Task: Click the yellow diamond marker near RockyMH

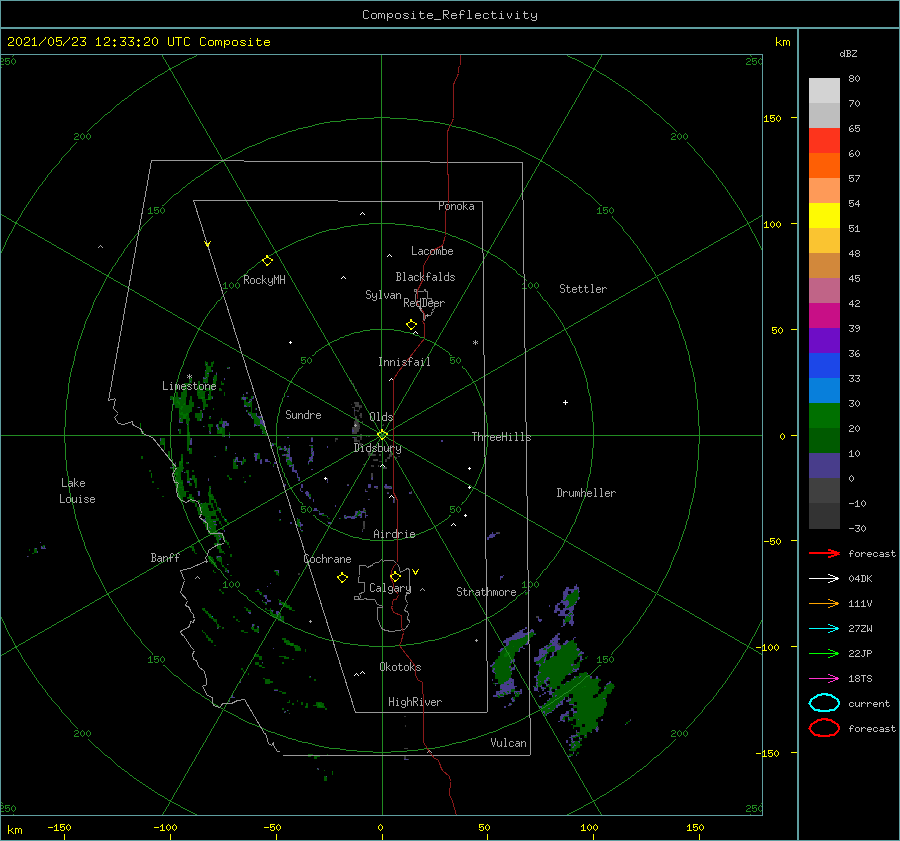Action: click(267, 261)
